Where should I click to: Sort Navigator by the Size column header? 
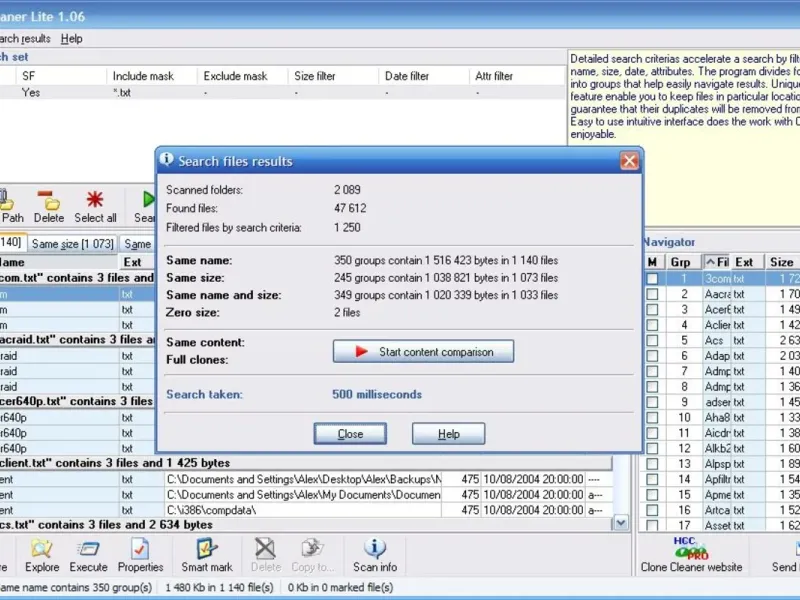(782, 262)
